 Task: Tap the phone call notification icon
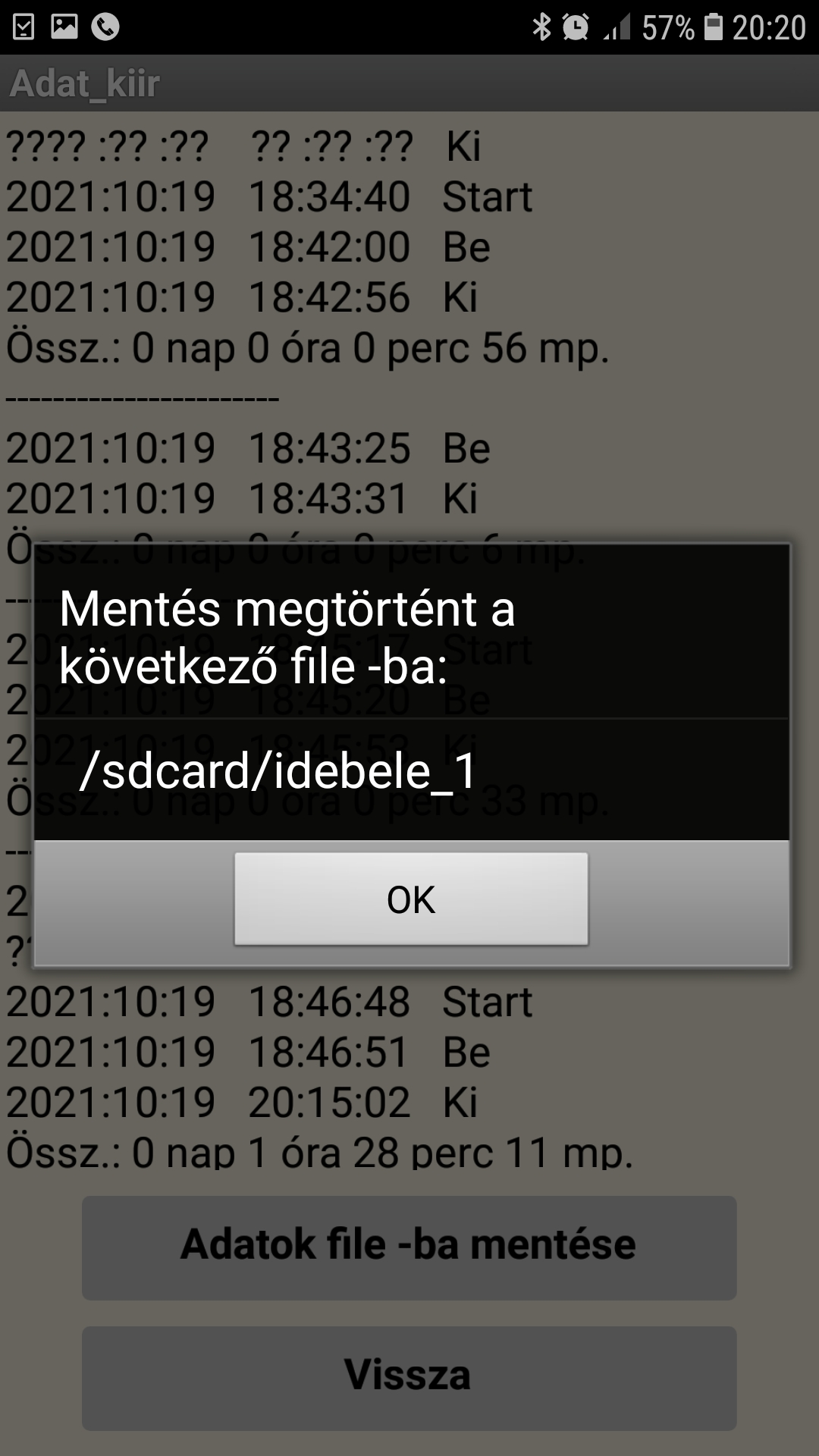105,27
